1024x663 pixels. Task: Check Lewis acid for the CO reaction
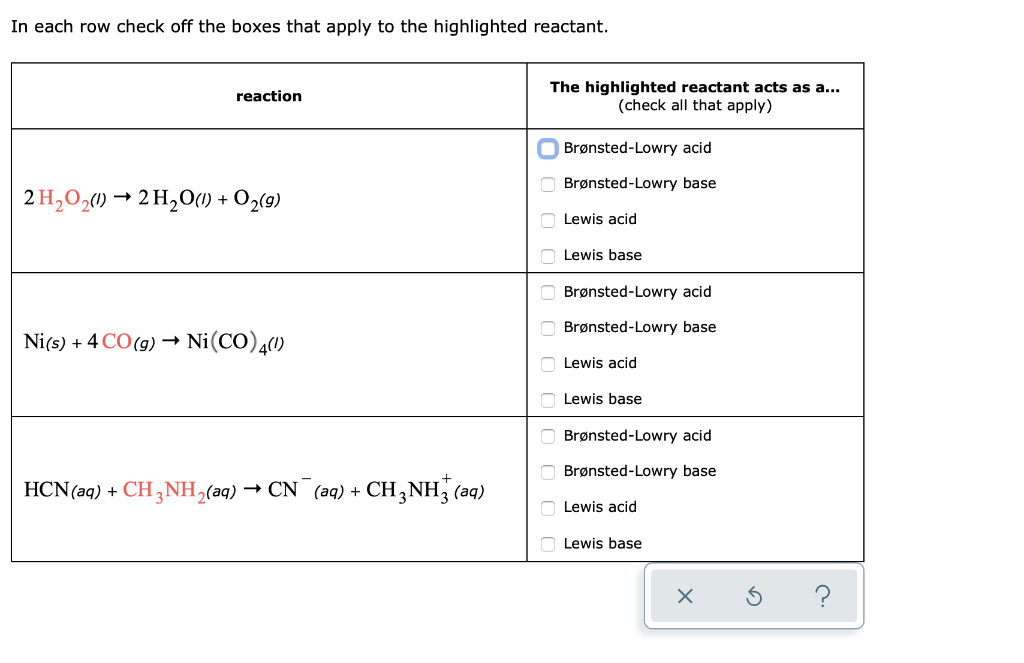[548, 364]
